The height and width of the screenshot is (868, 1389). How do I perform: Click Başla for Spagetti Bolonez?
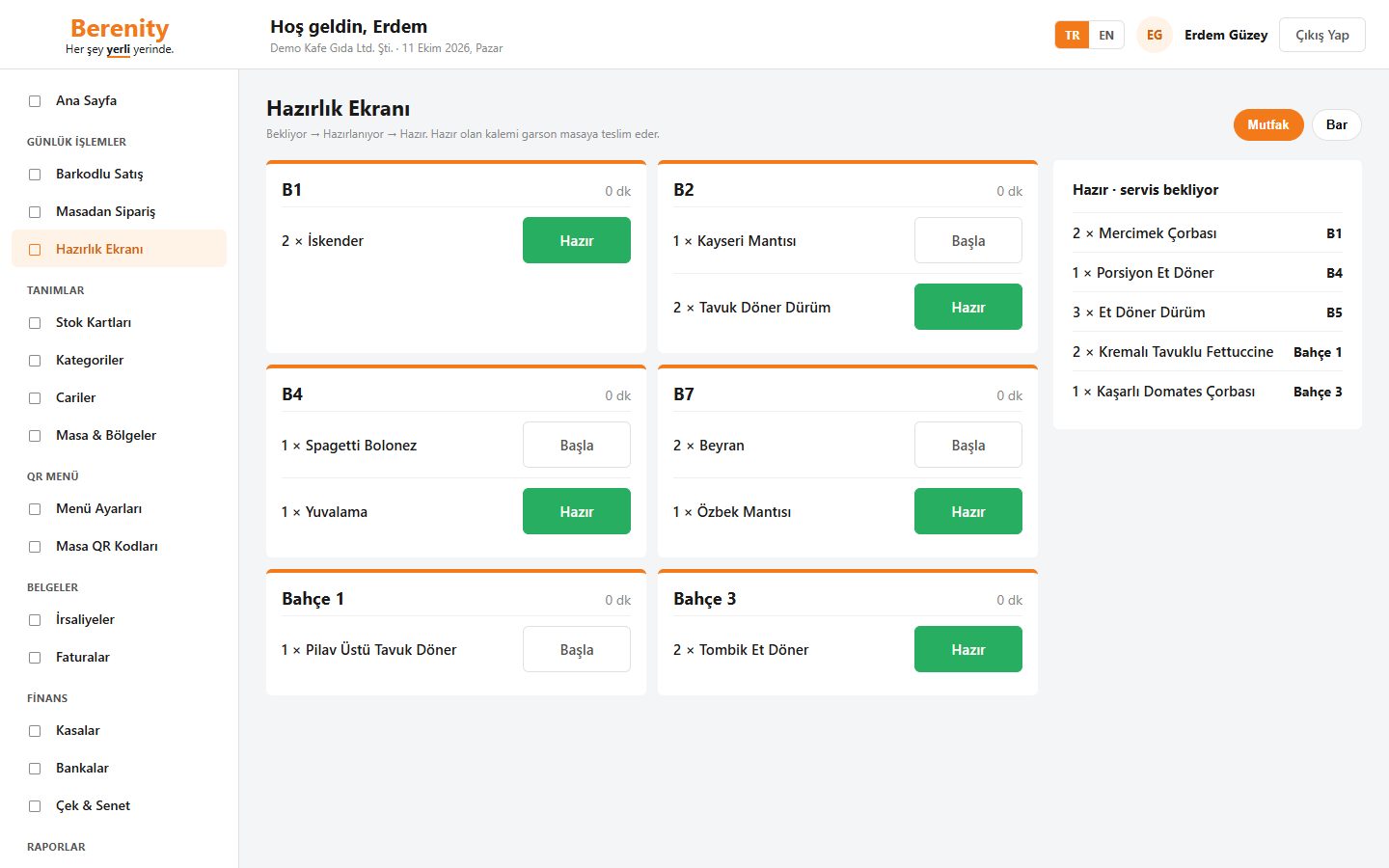click(x=577, y=445)
